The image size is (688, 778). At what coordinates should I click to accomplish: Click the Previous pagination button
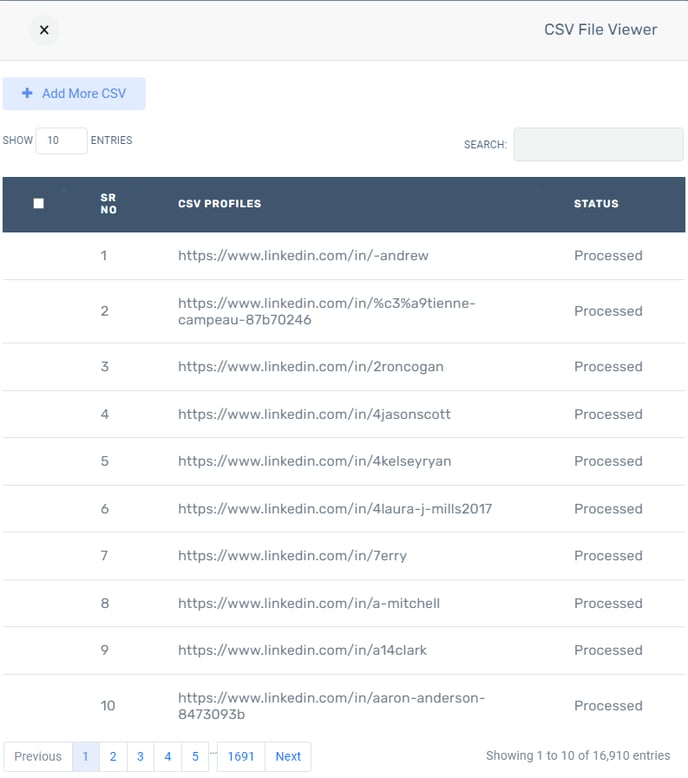38,756
